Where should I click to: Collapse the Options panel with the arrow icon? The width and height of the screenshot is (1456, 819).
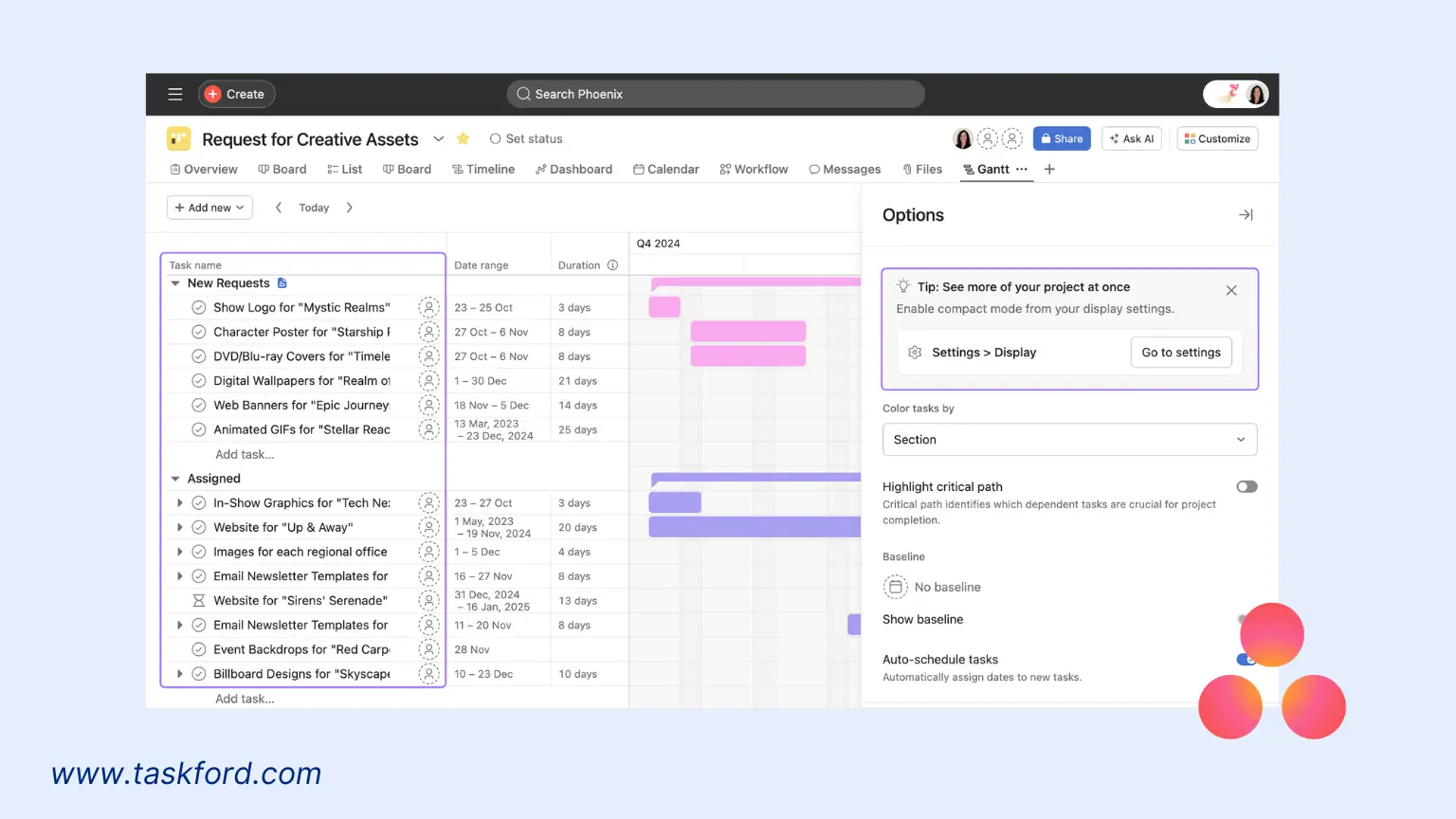pyautogui.click(x=1246, y=214)
